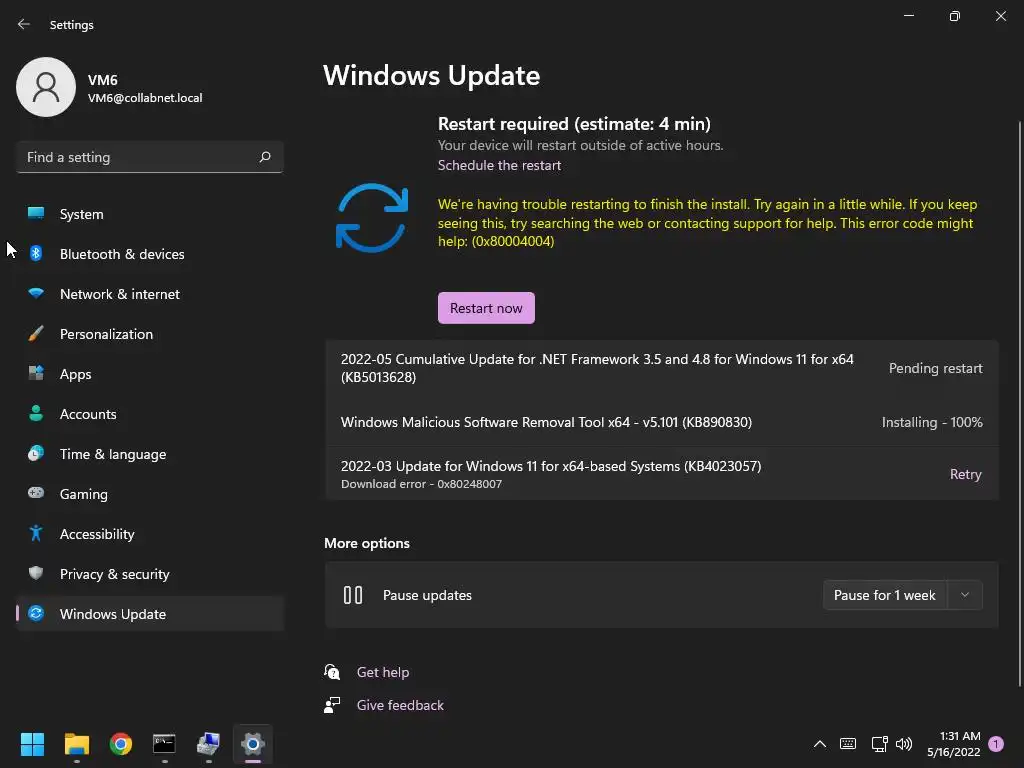1024x768 pixels.
Task: Open Time & language section
Action: point(150,454)
